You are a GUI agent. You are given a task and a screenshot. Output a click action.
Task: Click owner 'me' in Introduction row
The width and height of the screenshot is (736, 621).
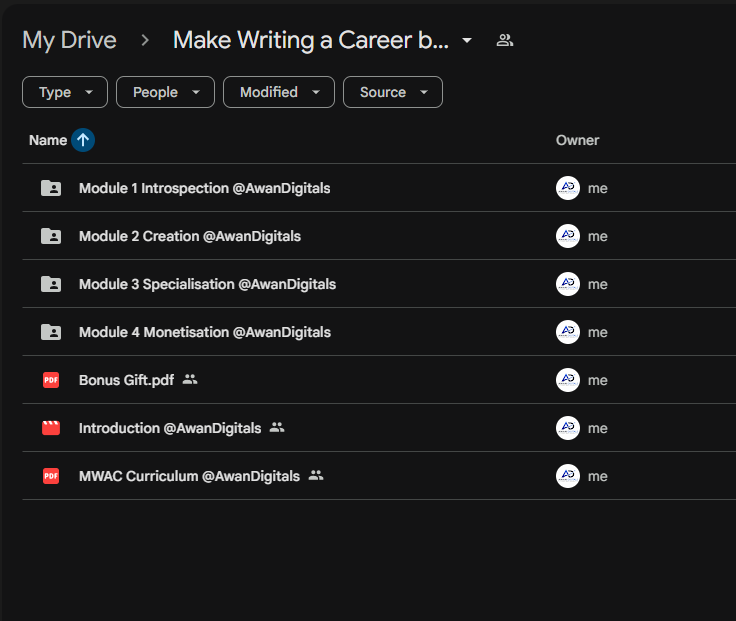pyautogui.click(x=598, y=428)
